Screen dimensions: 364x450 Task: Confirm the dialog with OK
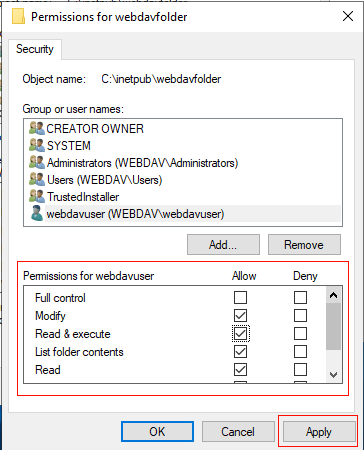[157, 432]
